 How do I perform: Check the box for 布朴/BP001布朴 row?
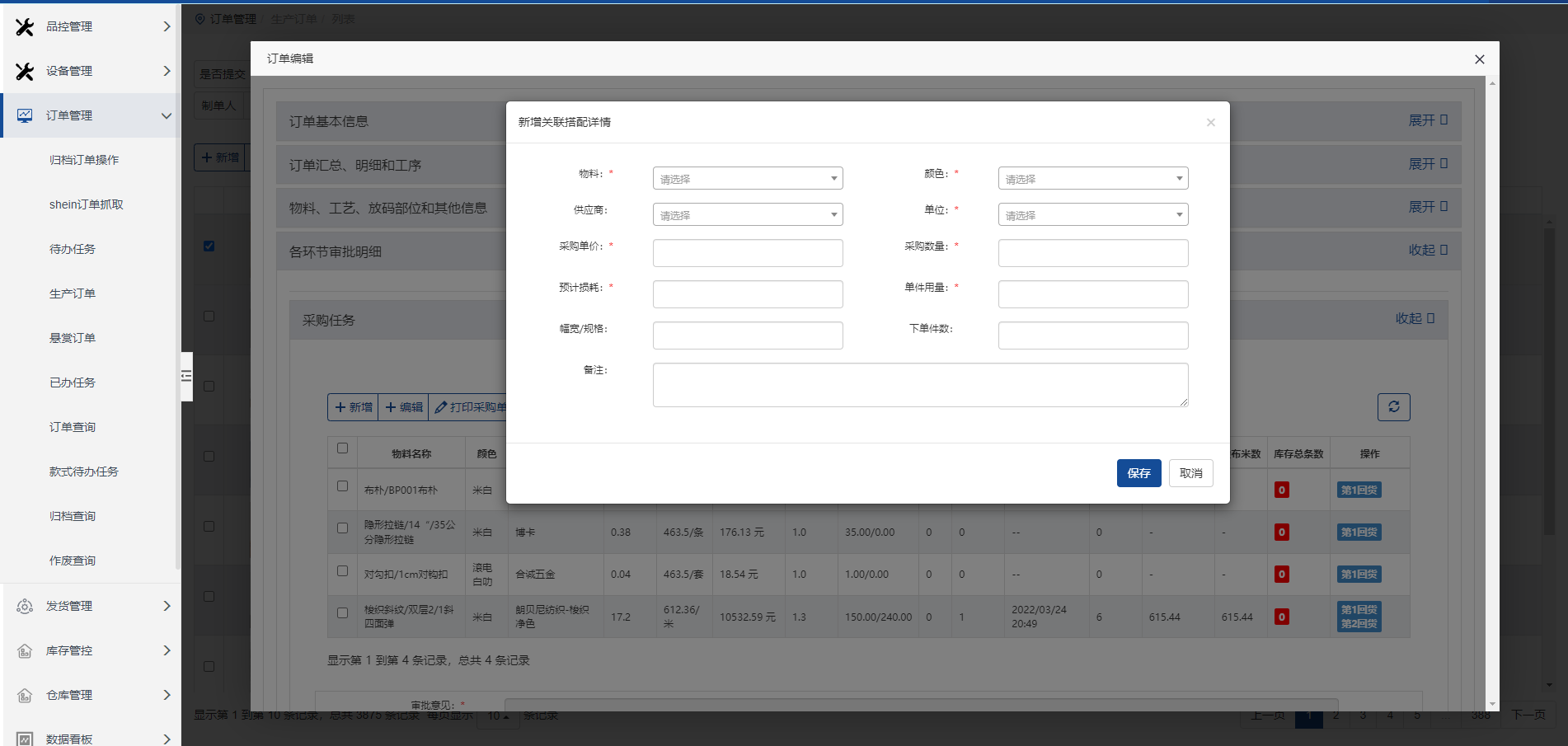pyautogui.click(x=342, y=486)
